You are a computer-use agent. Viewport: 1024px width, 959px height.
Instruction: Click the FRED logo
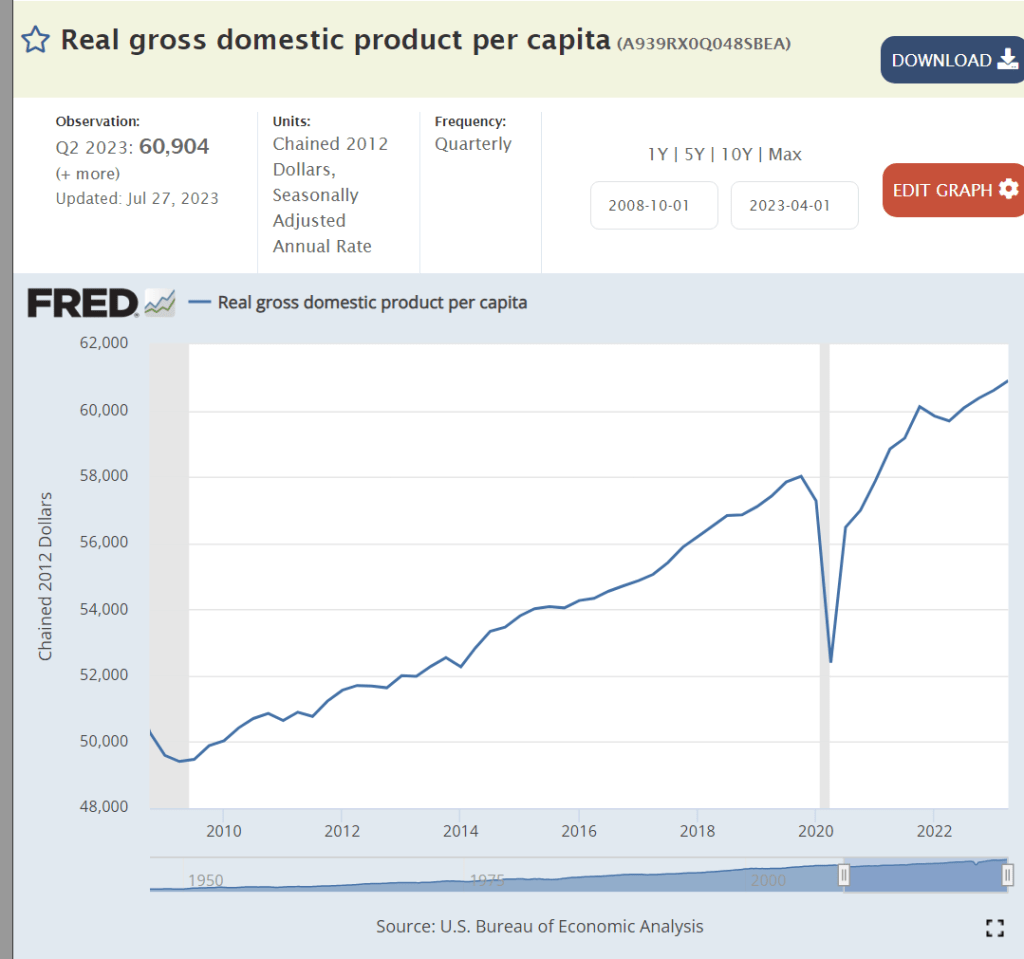pyautogui.click(x=82, y=302)
